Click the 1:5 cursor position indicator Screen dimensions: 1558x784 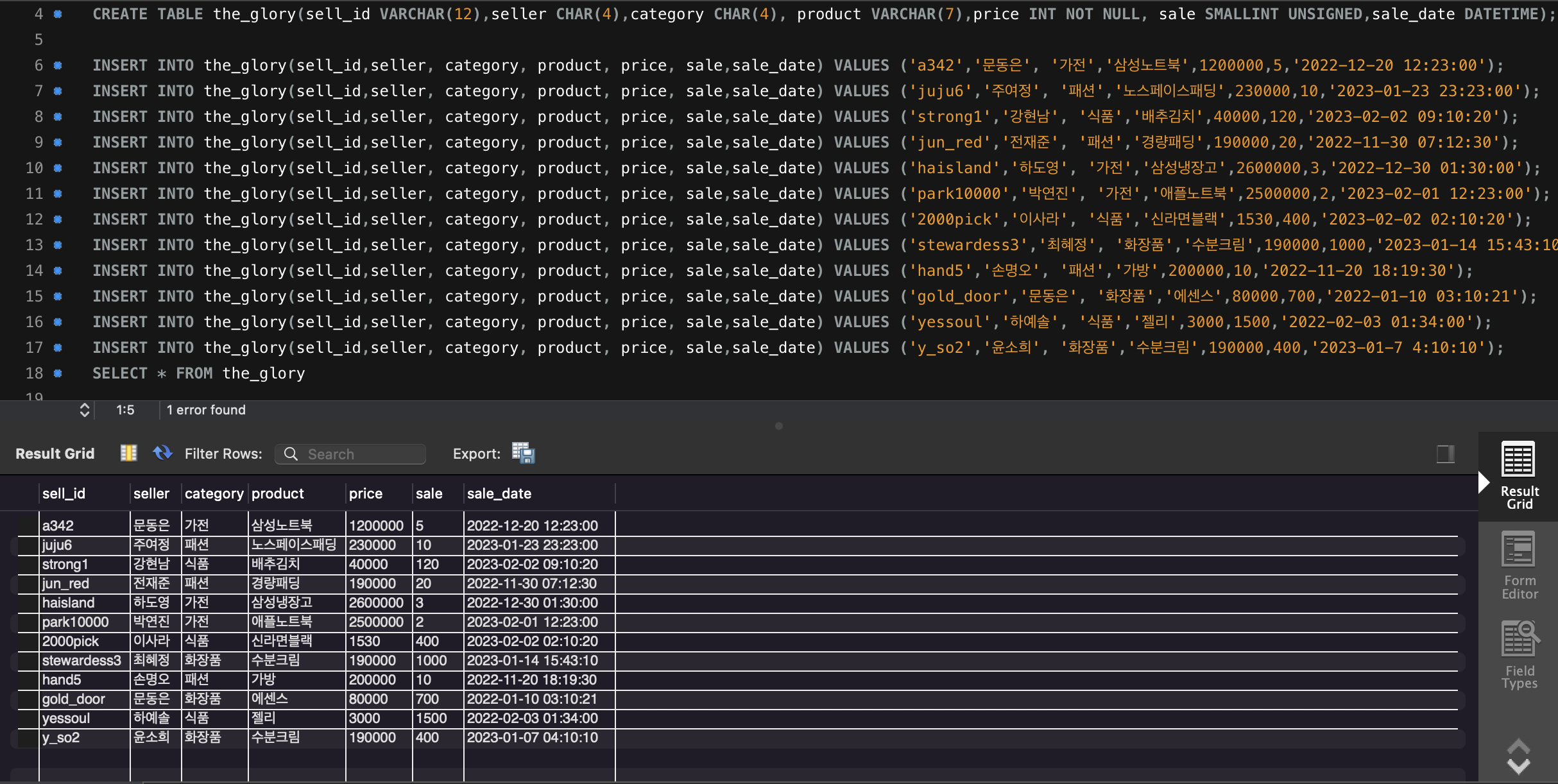click(x=125, y=410)
